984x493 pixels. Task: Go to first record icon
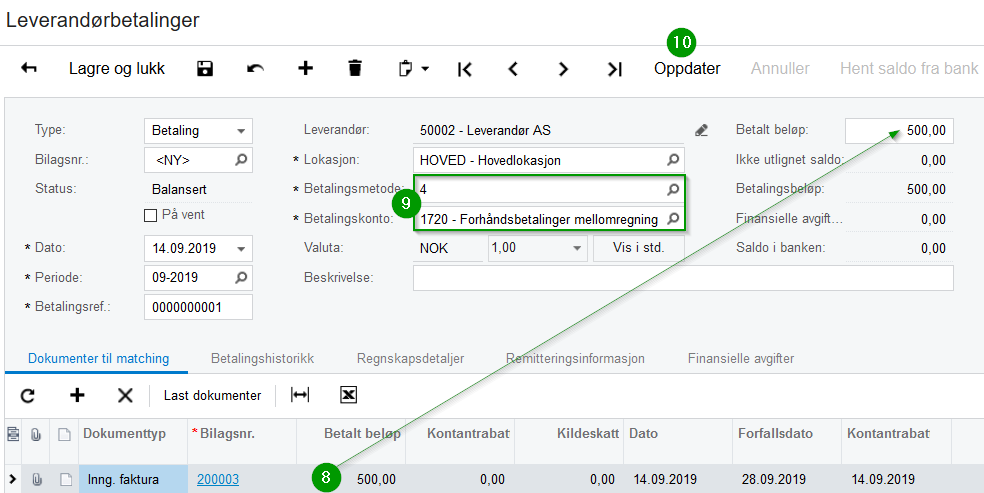[x=464, y=69]
